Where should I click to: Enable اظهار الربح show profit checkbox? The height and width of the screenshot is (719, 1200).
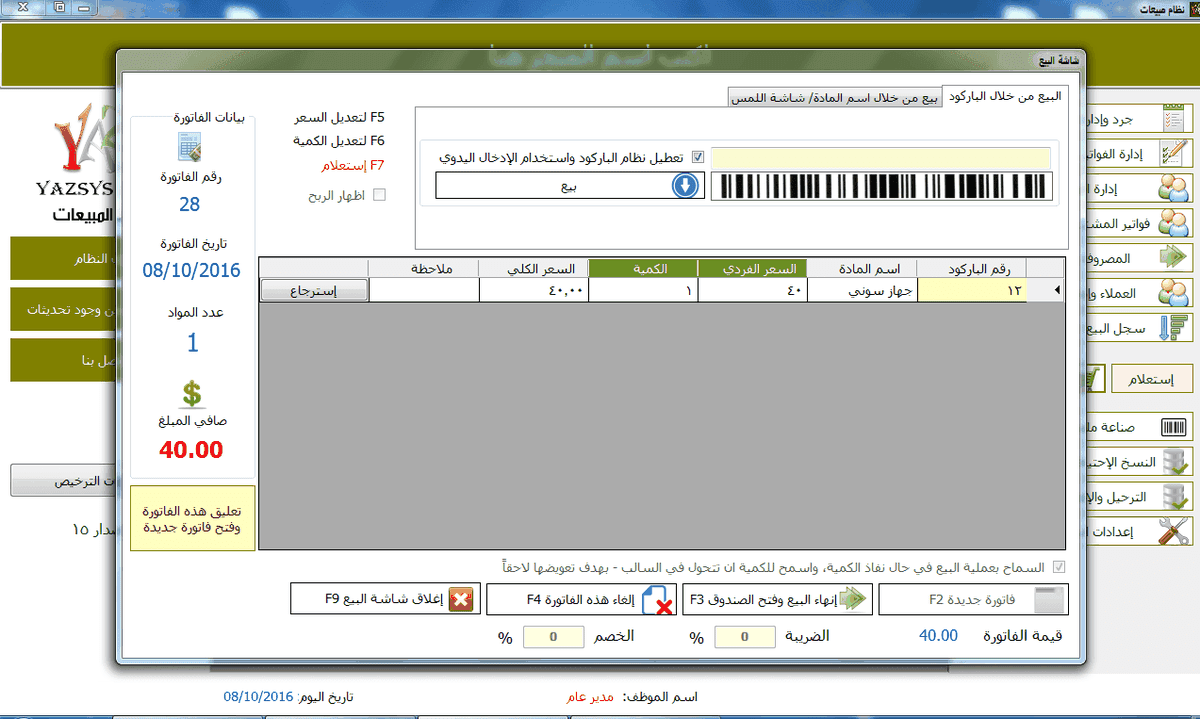click(x=379, y=195)
